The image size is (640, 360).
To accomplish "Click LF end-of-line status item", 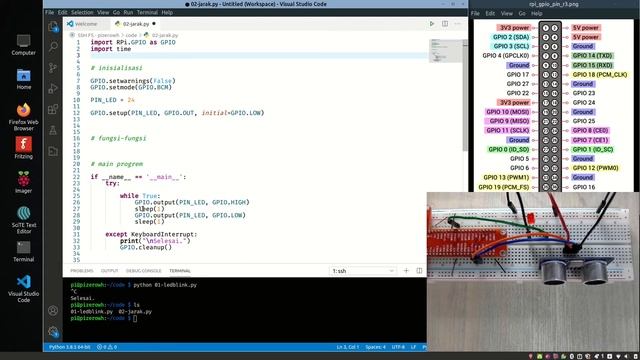I will click(x=413, y=347).
